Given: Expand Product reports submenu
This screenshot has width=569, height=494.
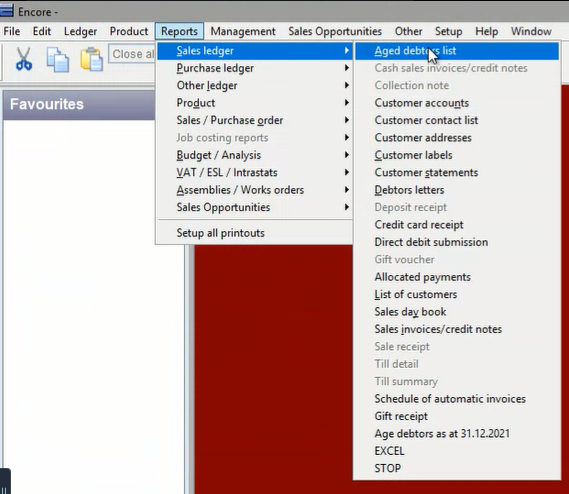Looking at the screenshot, I should point(255,103).
